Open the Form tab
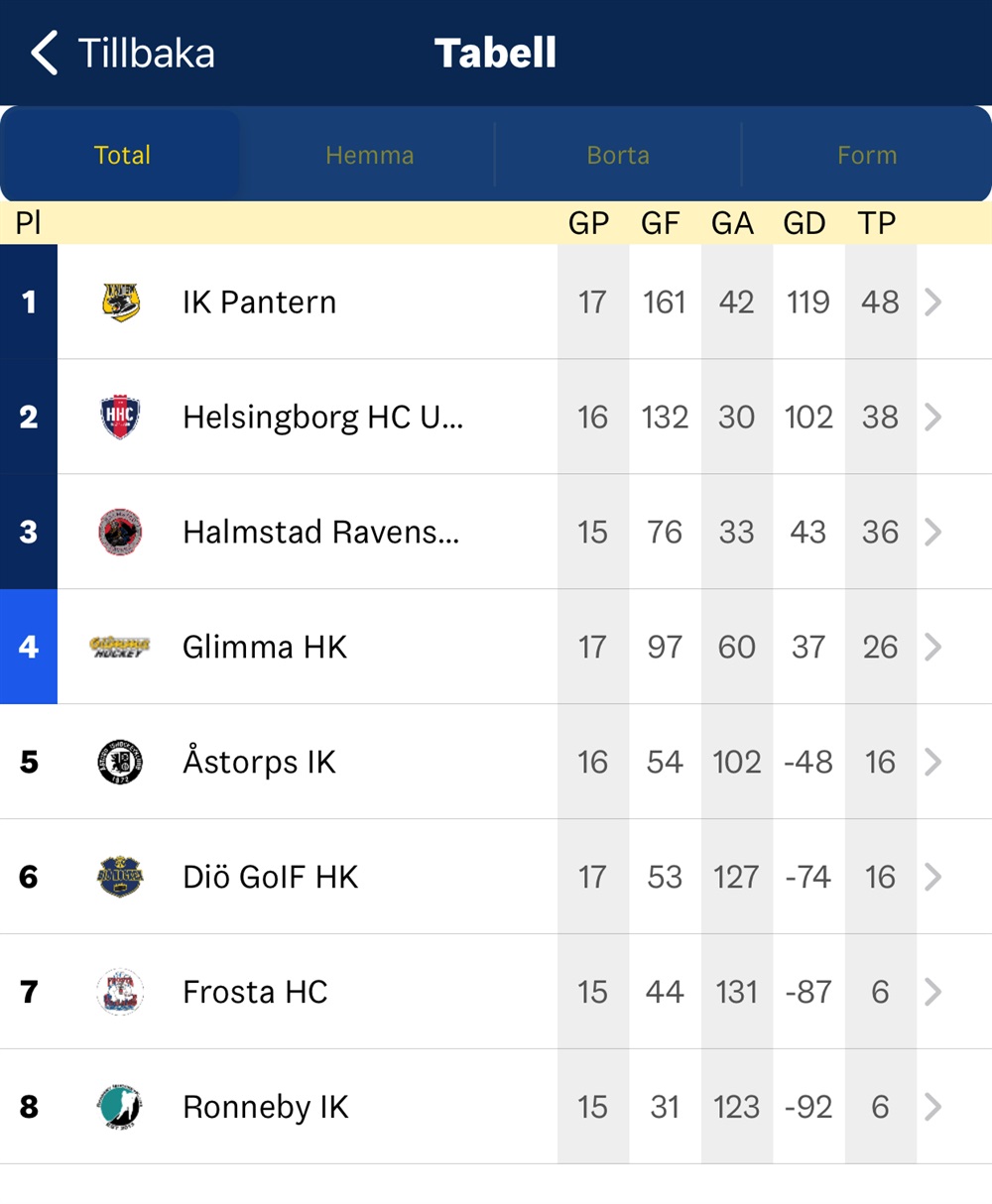 (867, 155)
